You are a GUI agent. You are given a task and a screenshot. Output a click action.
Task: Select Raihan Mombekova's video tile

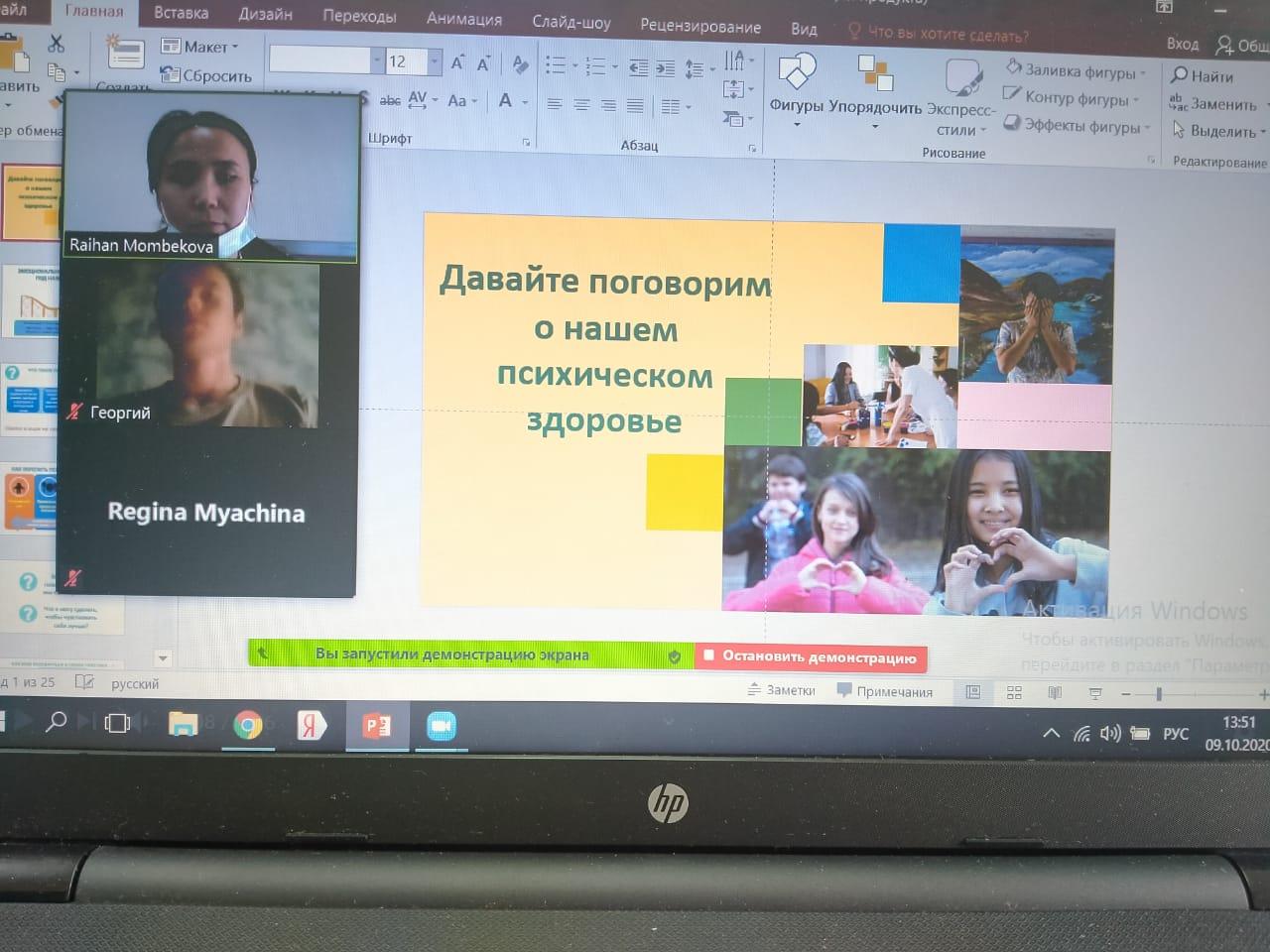(209, 177)
